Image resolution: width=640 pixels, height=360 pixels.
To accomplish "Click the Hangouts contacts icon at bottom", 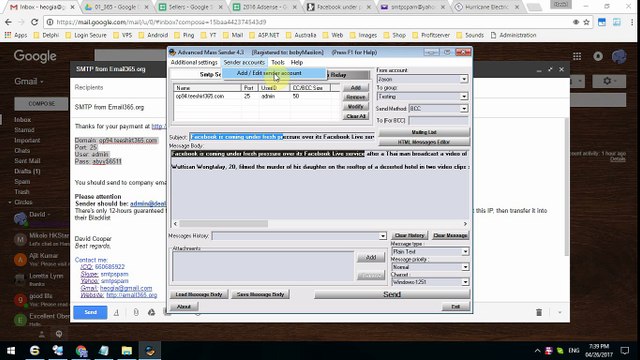I will [42, 334].
